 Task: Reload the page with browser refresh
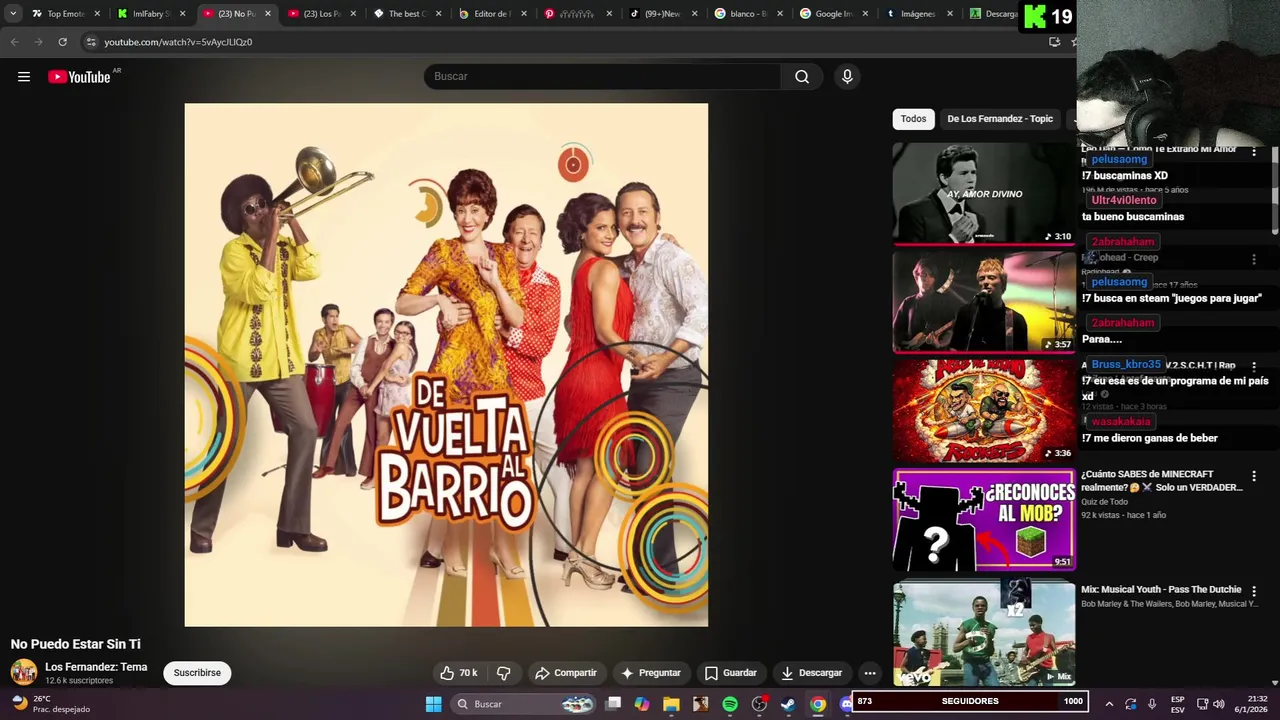(x=62, y=42)
